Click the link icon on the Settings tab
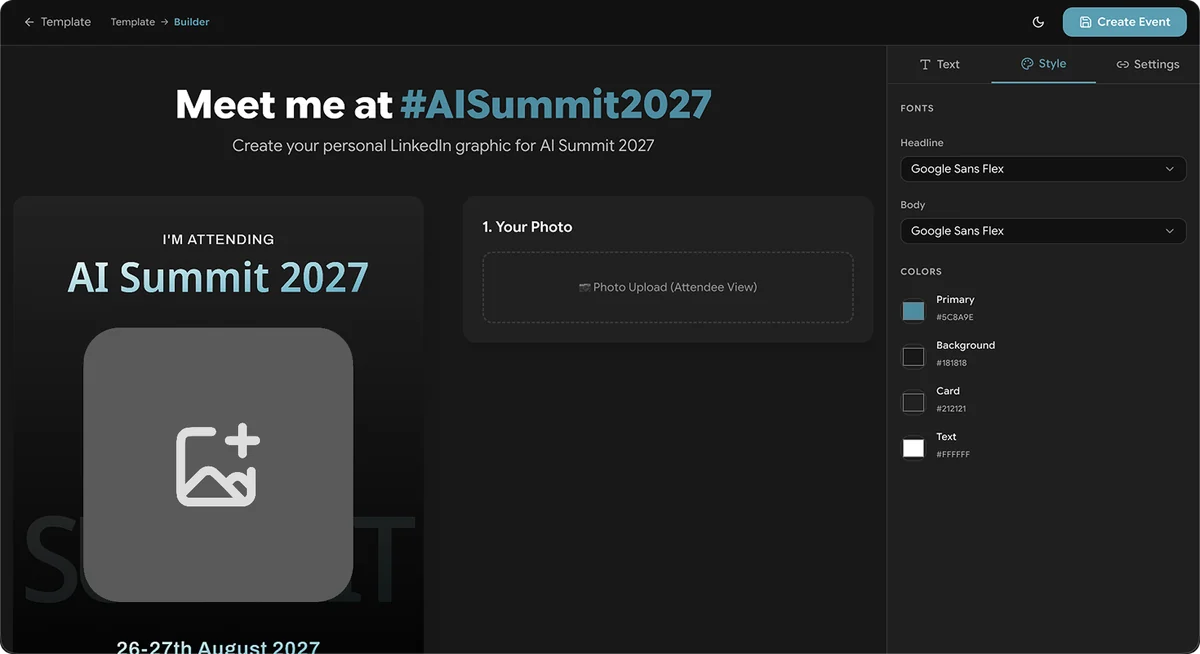 click(x=1122, y=64)
